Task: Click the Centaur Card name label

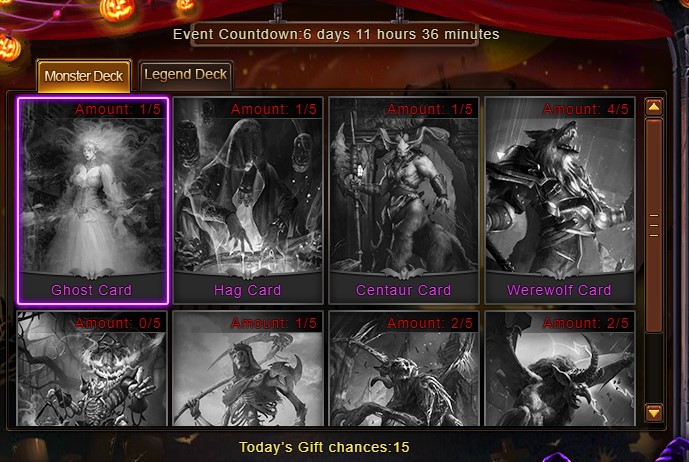Action: click(x=403, y=290)
